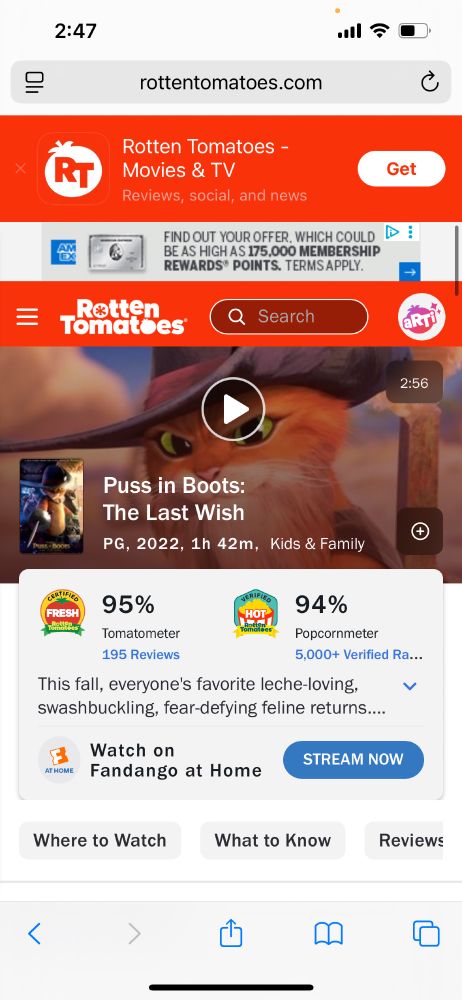The image size is (462, 1000).
Task: Tap the Verified Hot Popcornmeter badge
Action: point(256,613)
